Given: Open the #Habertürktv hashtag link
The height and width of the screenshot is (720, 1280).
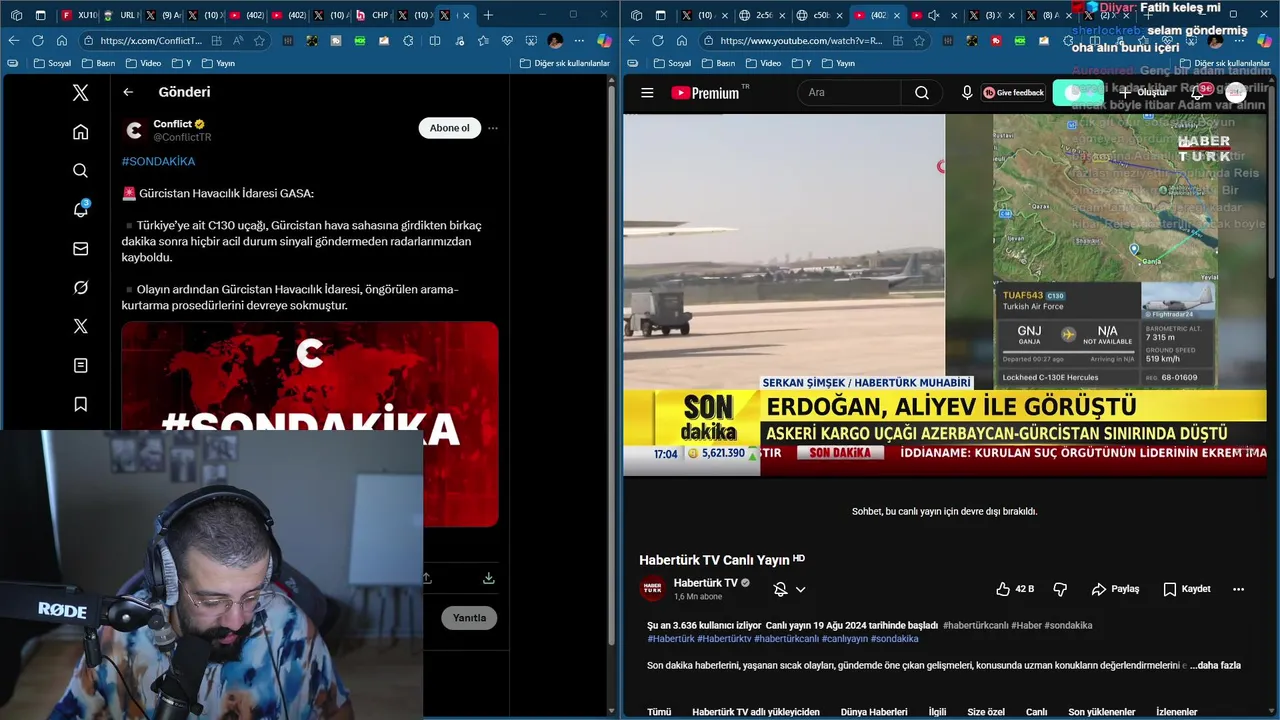Looking at the screenshot, I should [724, 639].
